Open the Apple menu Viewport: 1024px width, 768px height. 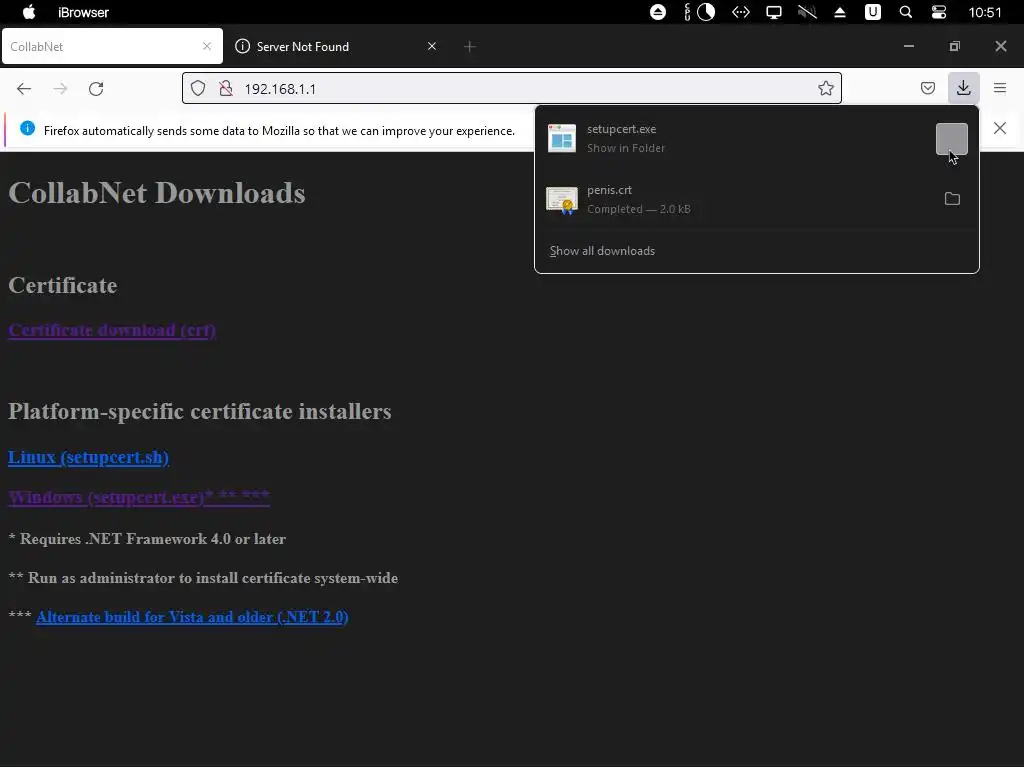click(x=29, y=12)
